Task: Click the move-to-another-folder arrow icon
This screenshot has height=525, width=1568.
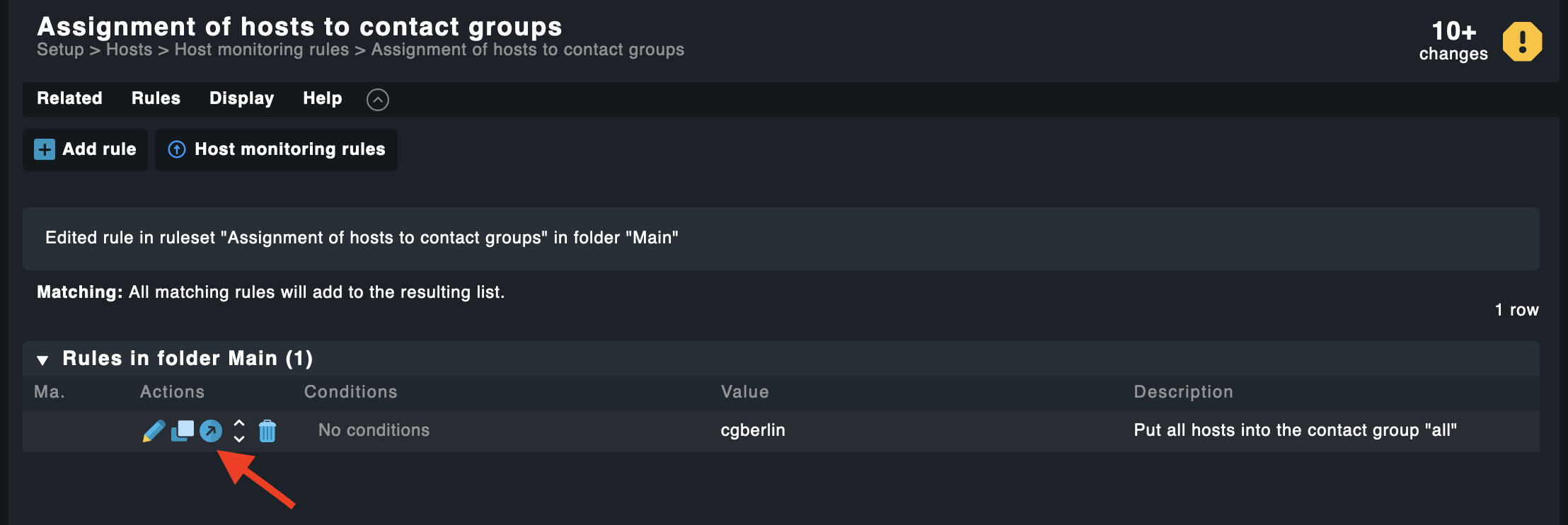Action: tap(211, 431)
